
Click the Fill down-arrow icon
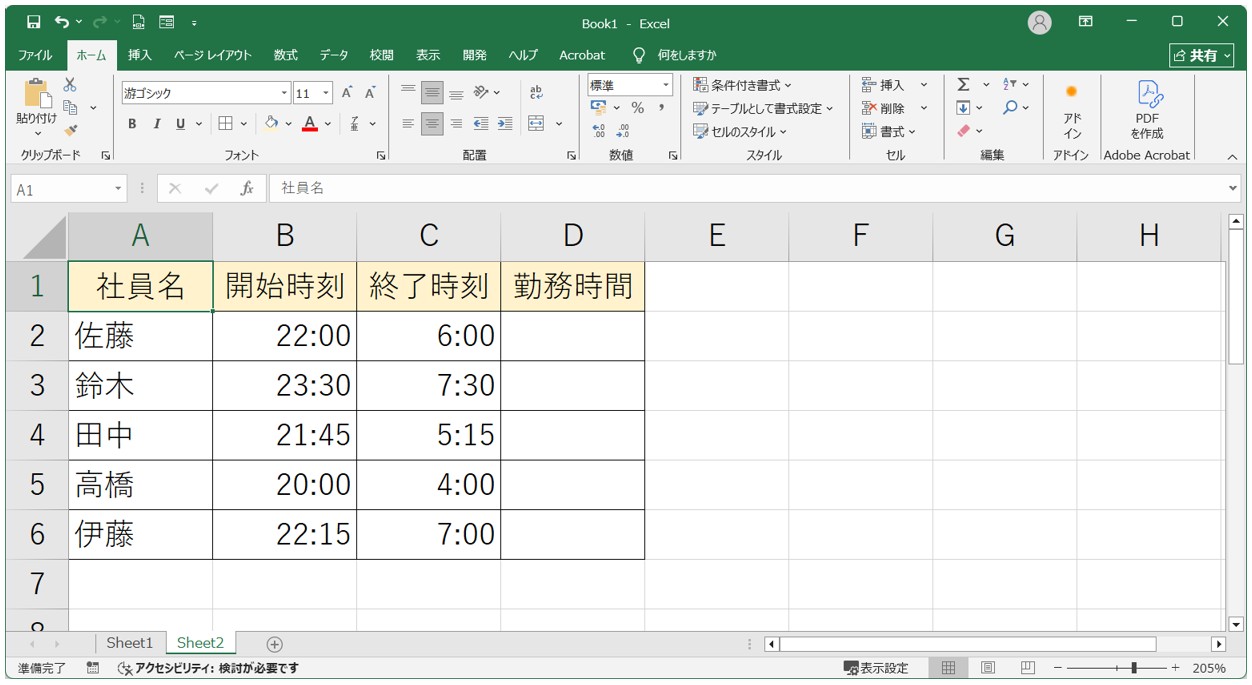tap(963, 108)
